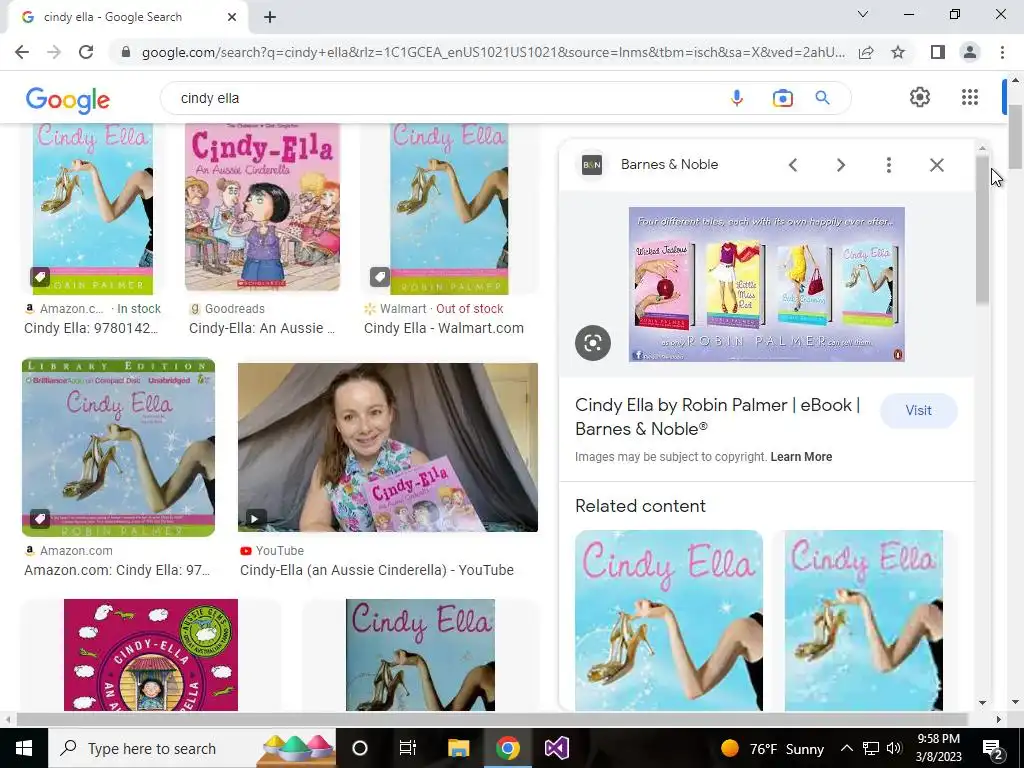
Task: Close the cindy ella tab
Action: coord(231,17)
